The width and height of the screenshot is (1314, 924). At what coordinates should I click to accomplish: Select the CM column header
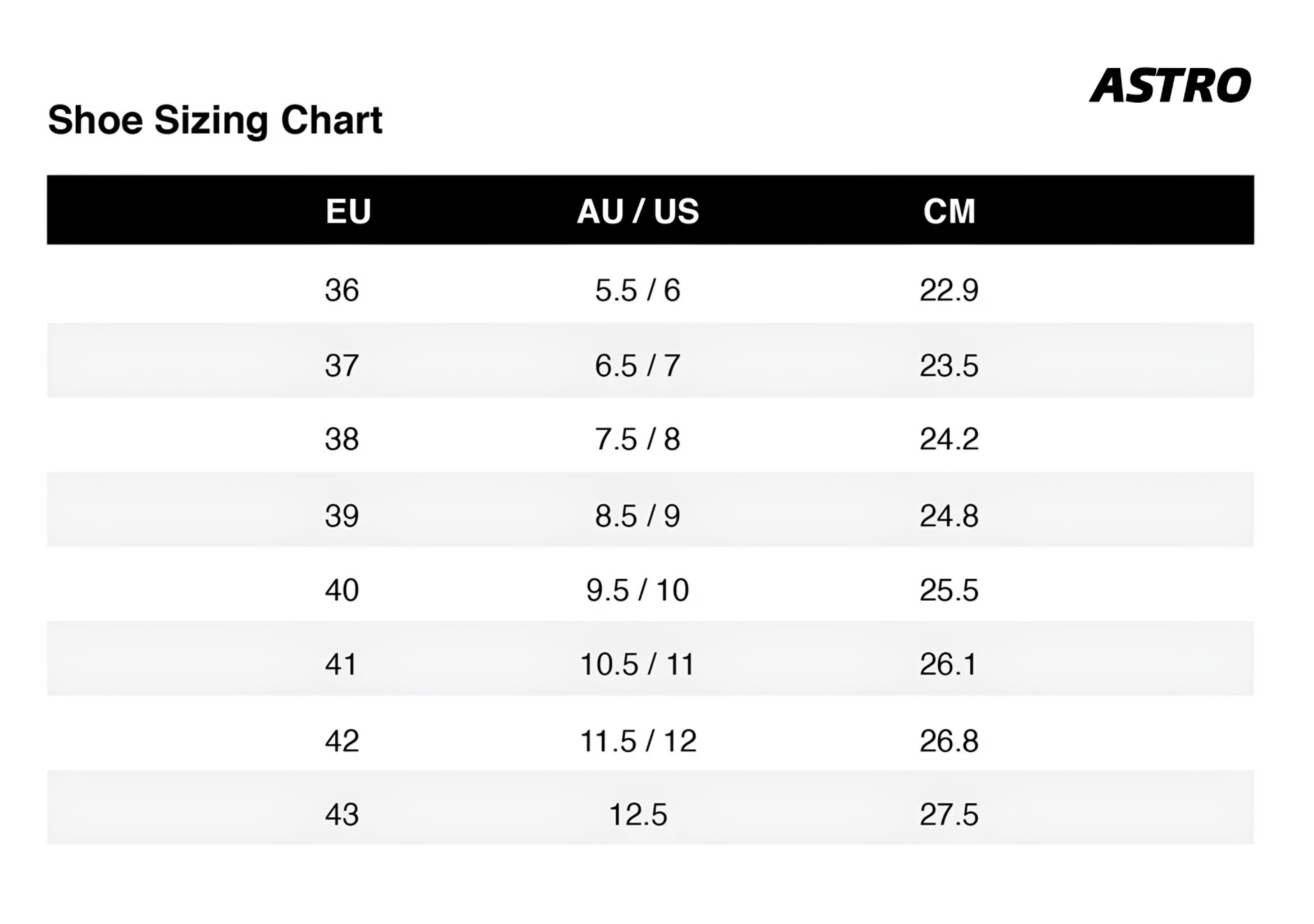[x=949, y=211]
